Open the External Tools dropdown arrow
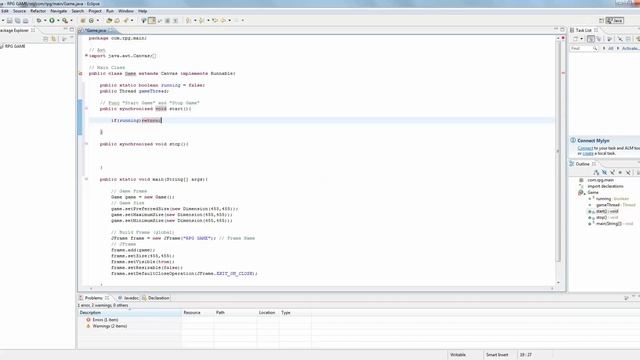 tap(71, 20)
